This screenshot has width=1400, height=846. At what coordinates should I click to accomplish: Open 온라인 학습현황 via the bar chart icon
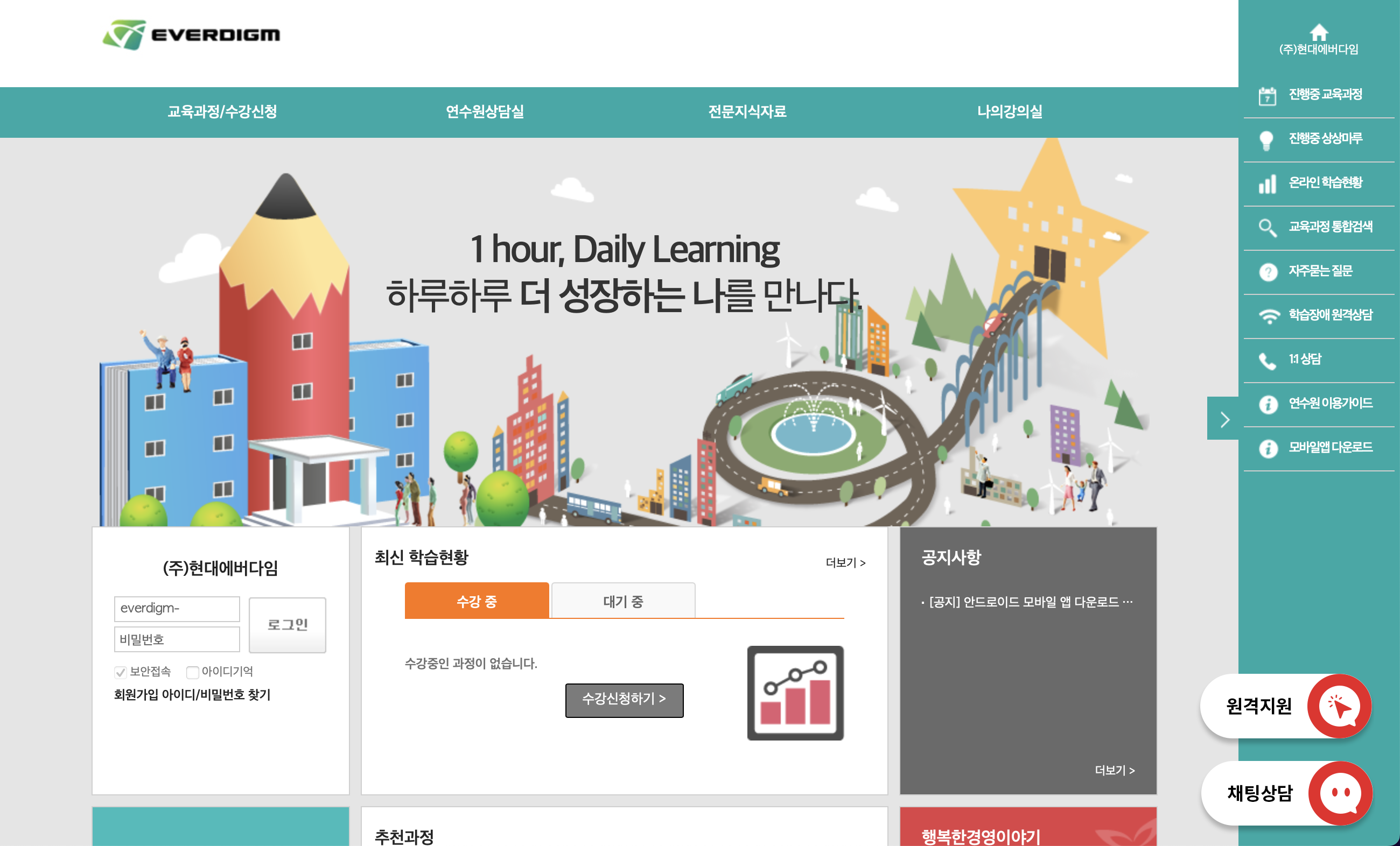[1269, 184]
